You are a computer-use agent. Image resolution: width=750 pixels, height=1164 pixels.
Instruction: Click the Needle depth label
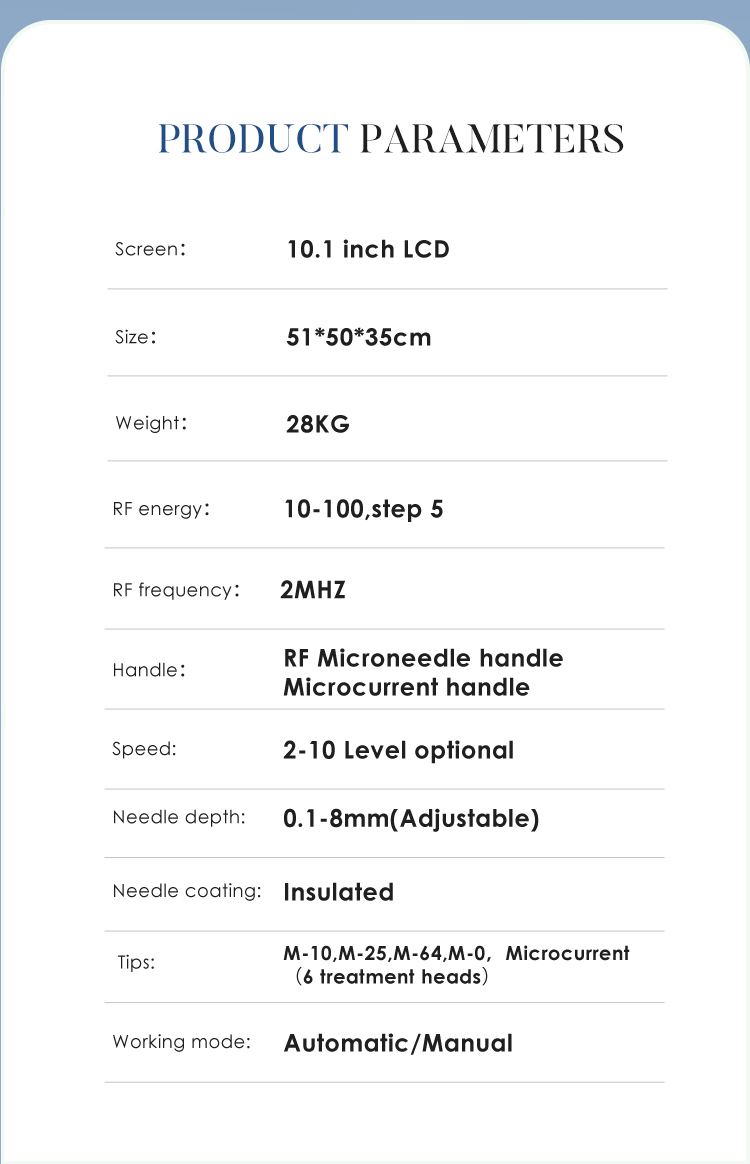tap(178, 817)
